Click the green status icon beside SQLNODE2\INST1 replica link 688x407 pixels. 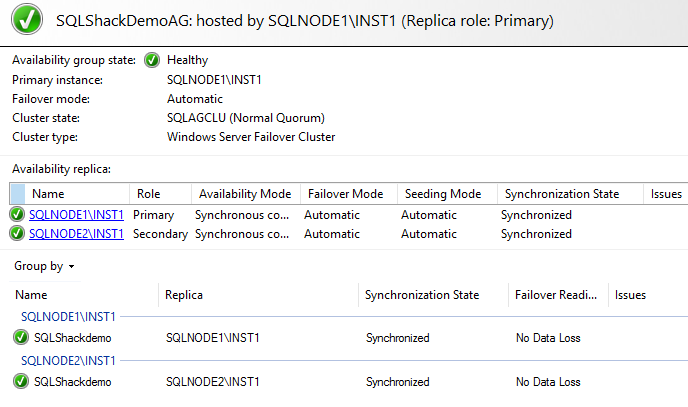pos(17,234)
